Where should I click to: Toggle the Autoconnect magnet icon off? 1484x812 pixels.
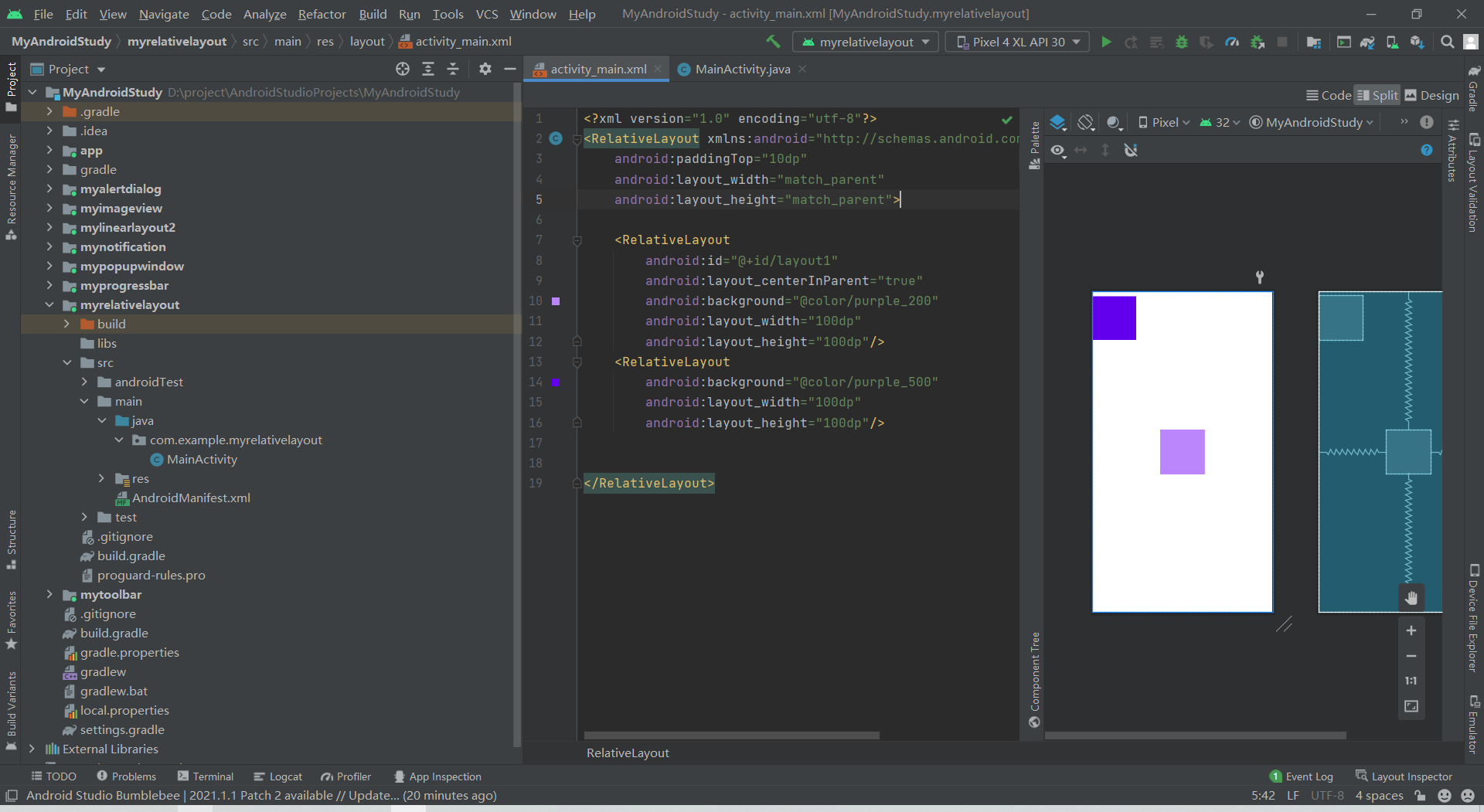click(1131, 150)
